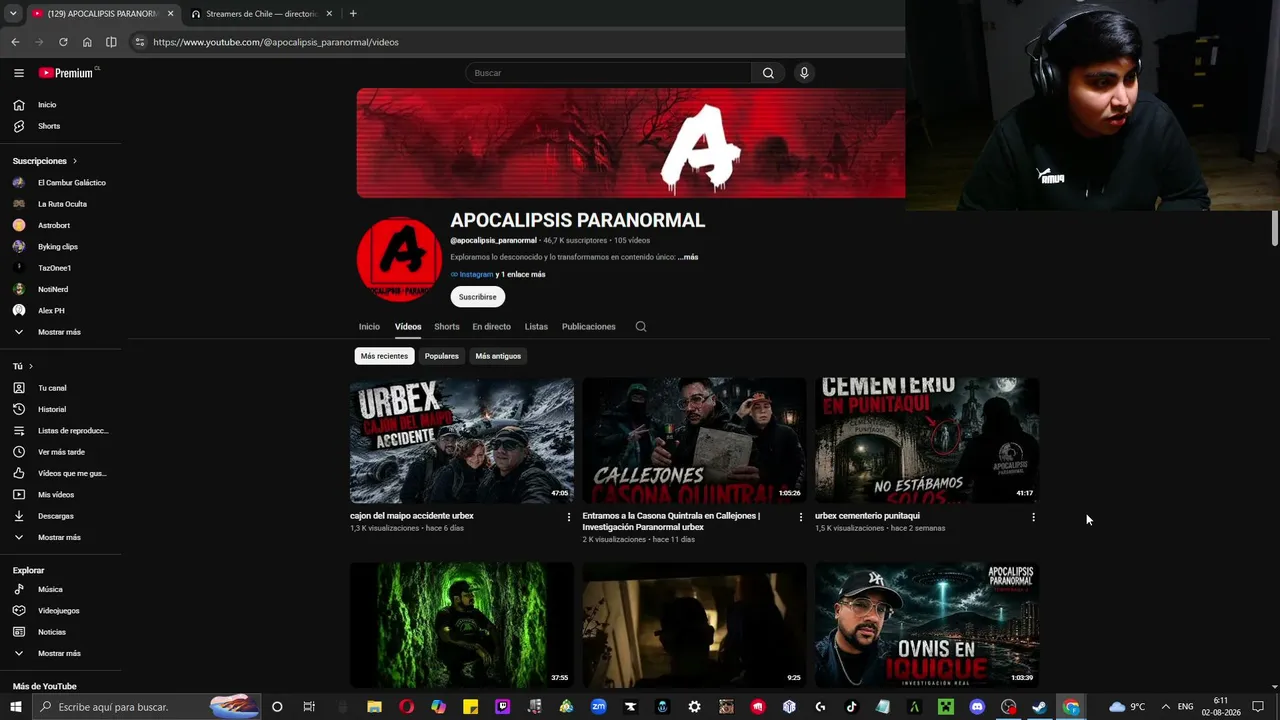Open Steam from the taskbar

coord(1039,707)
